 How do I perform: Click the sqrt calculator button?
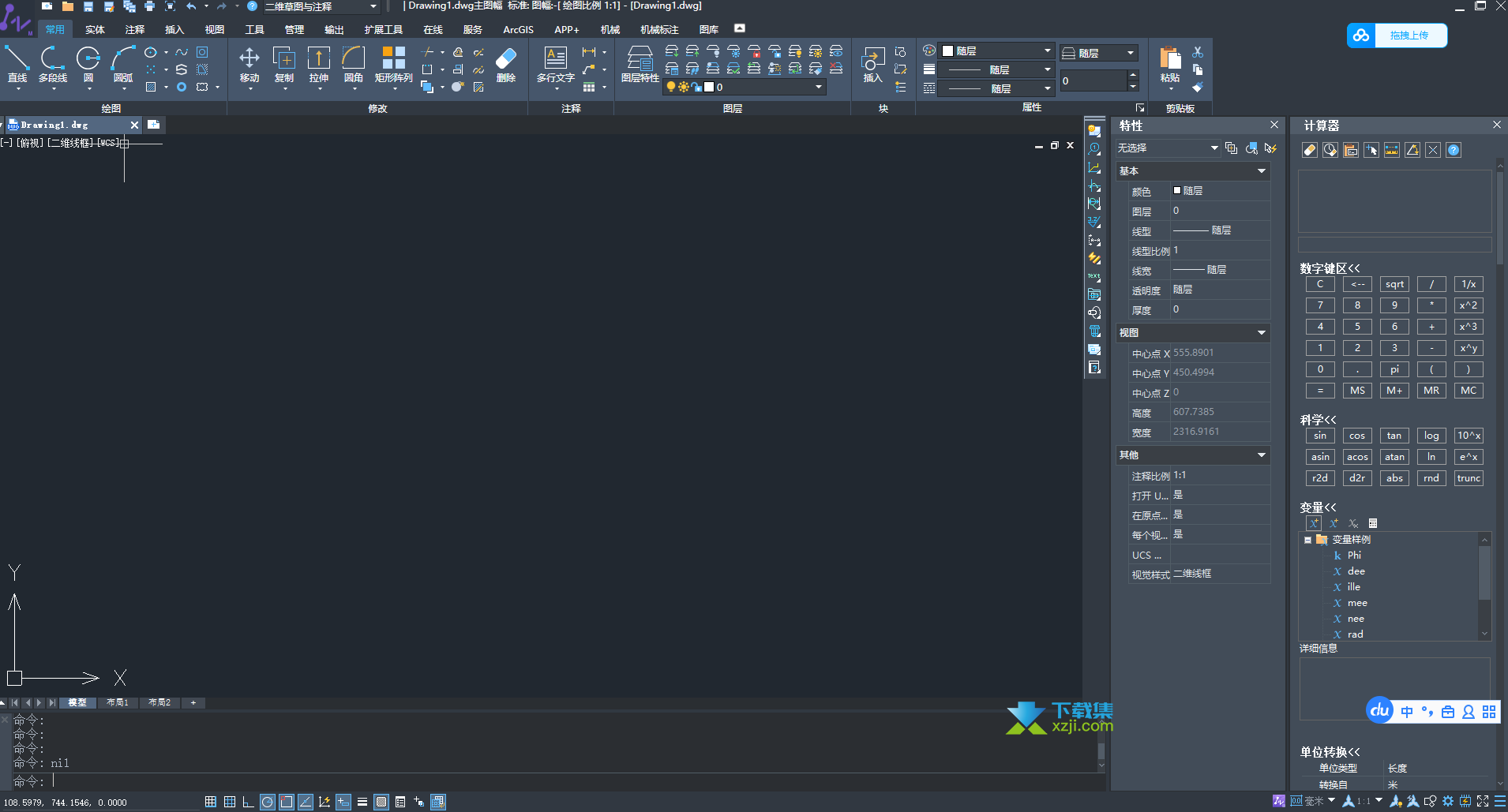[x=1394, y=284]
